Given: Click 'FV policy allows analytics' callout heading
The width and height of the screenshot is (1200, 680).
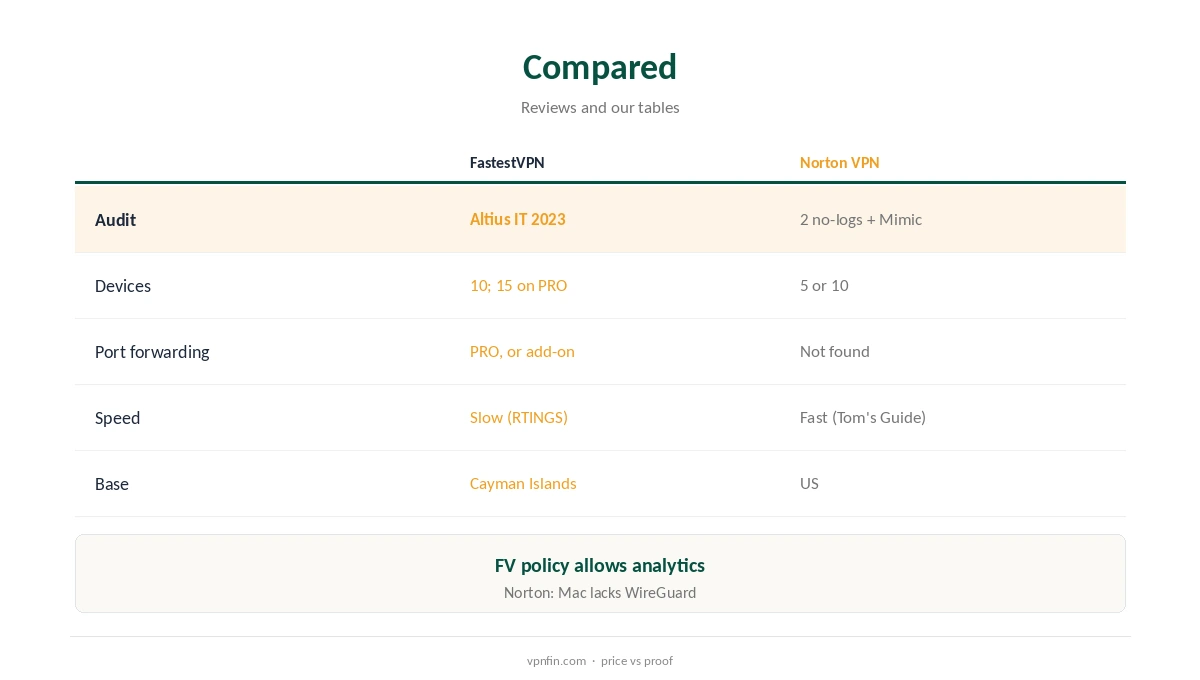Looking at the screenshot, I should click(600, 565).
